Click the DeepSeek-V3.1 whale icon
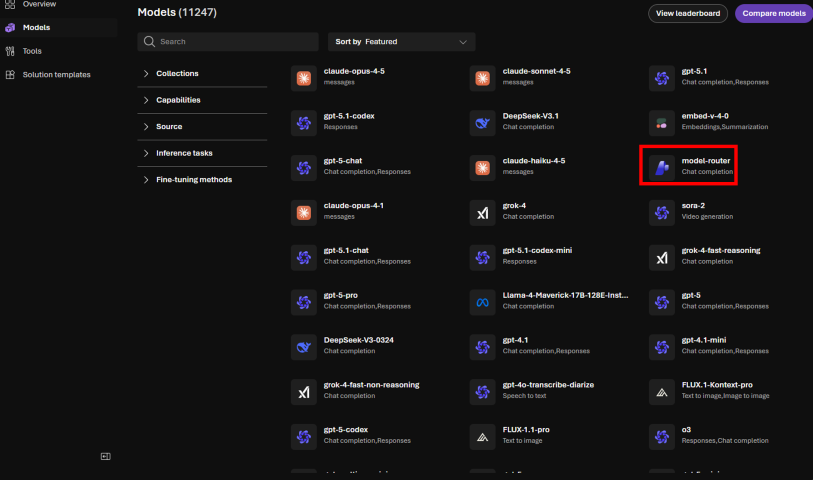 click(x=483, y=122)
